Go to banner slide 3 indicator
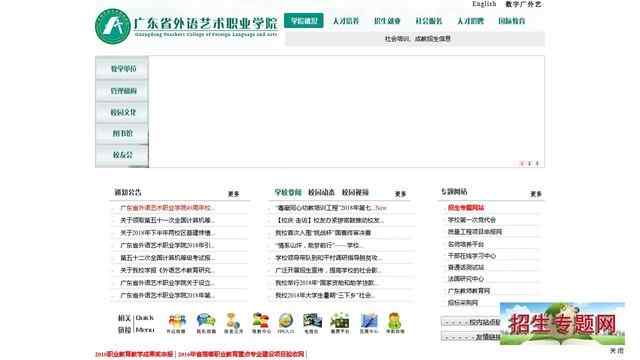 click(x=537, y=163)
